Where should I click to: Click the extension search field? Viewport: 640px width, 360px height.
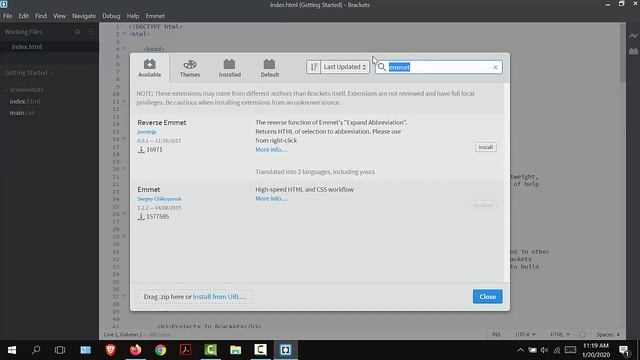439,67
